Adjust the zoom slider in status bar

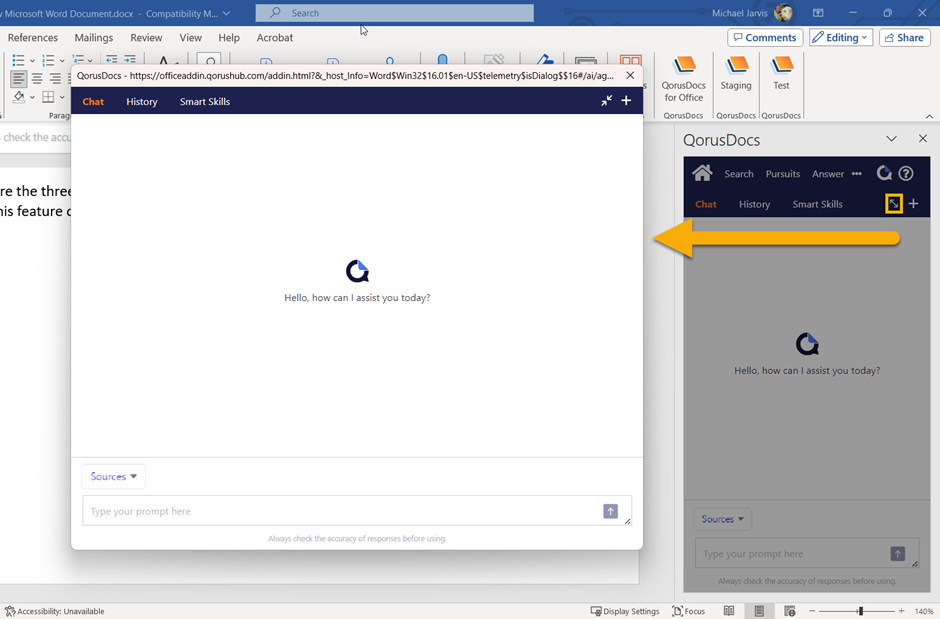[x=860, y=611]
